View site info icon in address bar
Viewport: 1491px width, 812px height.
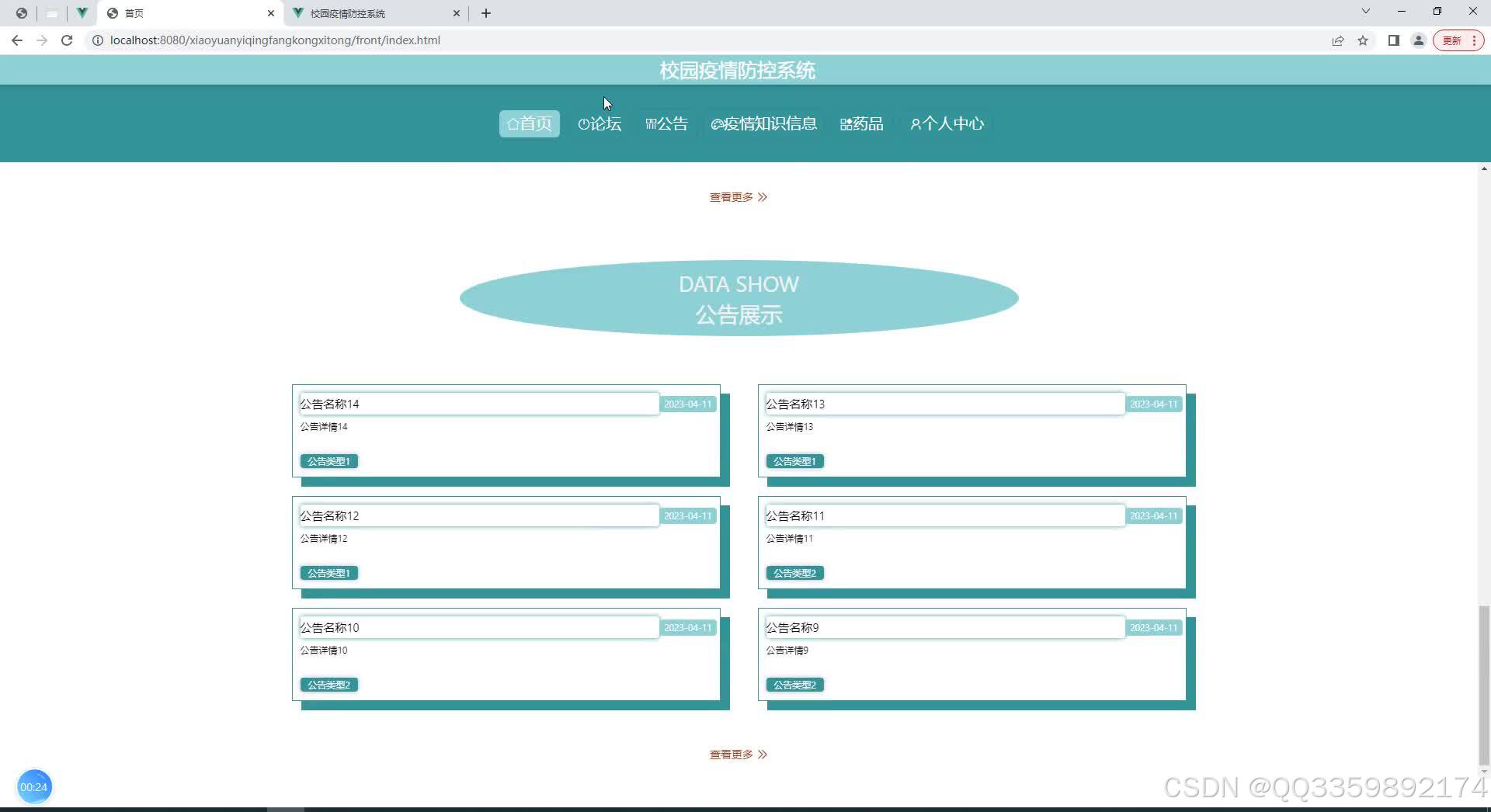(x=98, y=40)
